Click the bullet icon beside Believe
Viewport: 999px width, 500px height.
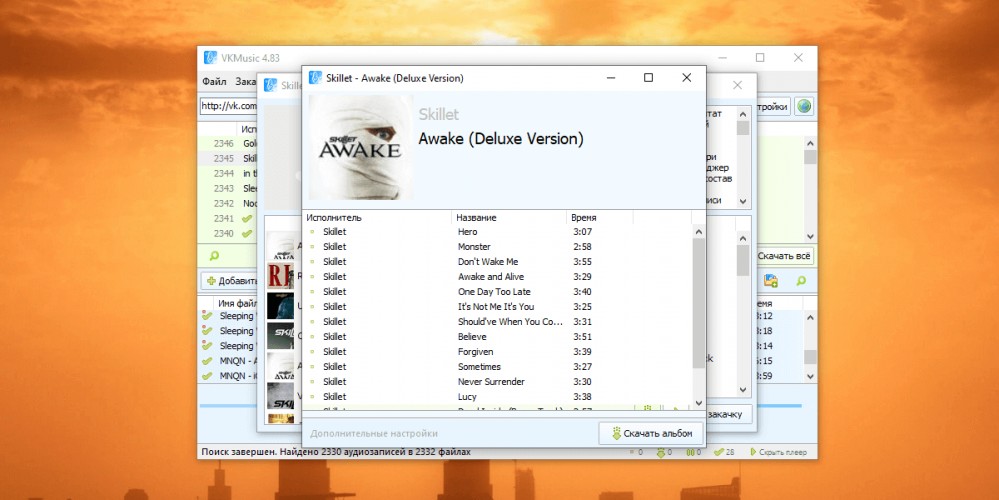pyautogui.click(x=312, y=336)
